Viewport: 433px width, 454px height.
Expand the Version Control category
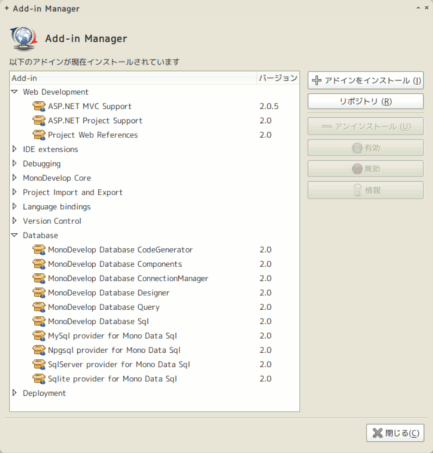[14, 221]
